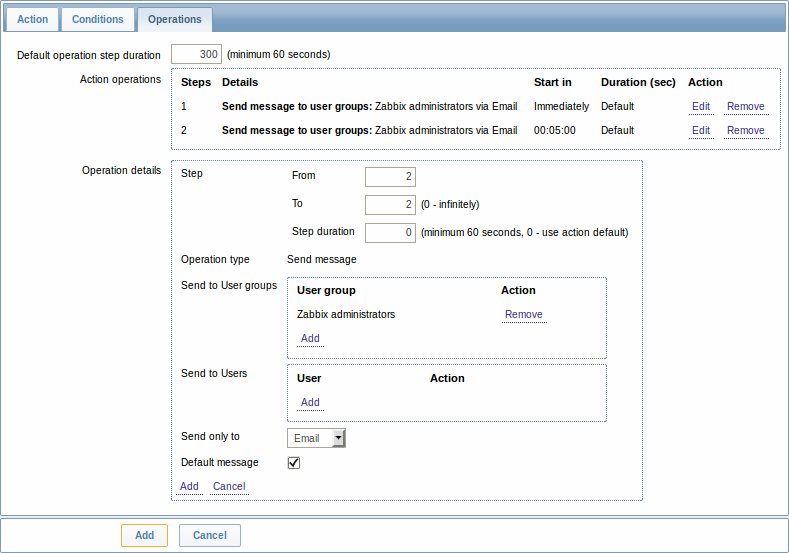
Task: Click the 'Start in' column header
Action: [553, 83]
